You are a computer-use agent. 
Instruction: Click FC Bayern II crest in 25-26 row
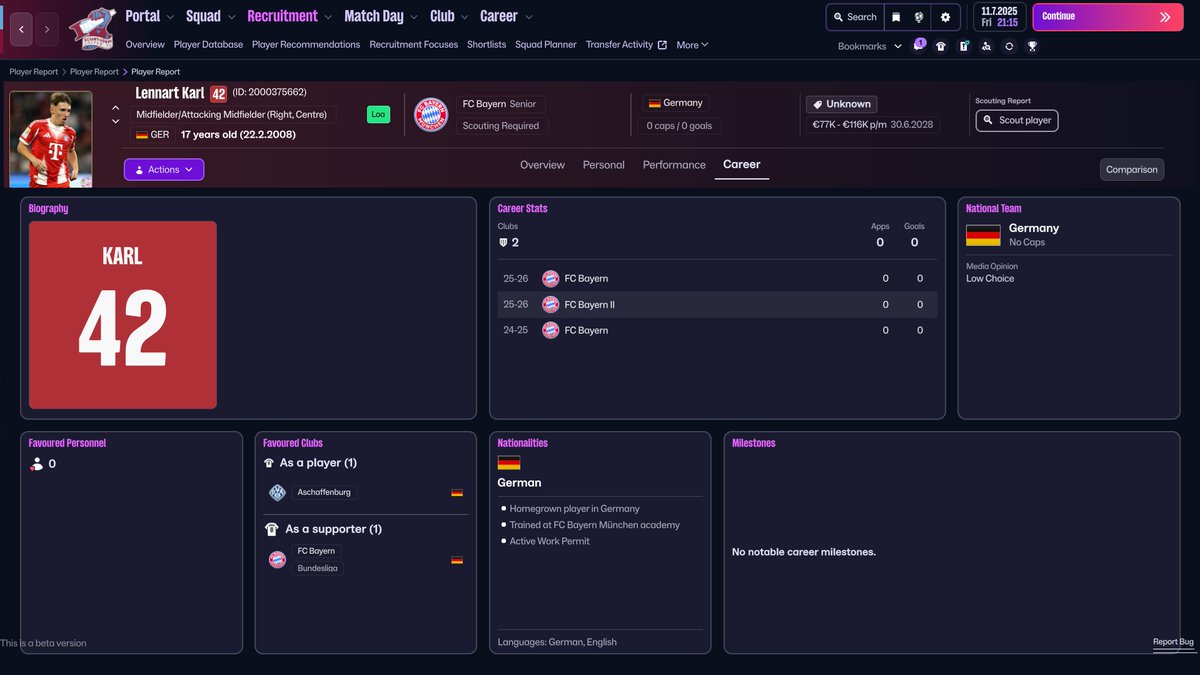(550, 304)
